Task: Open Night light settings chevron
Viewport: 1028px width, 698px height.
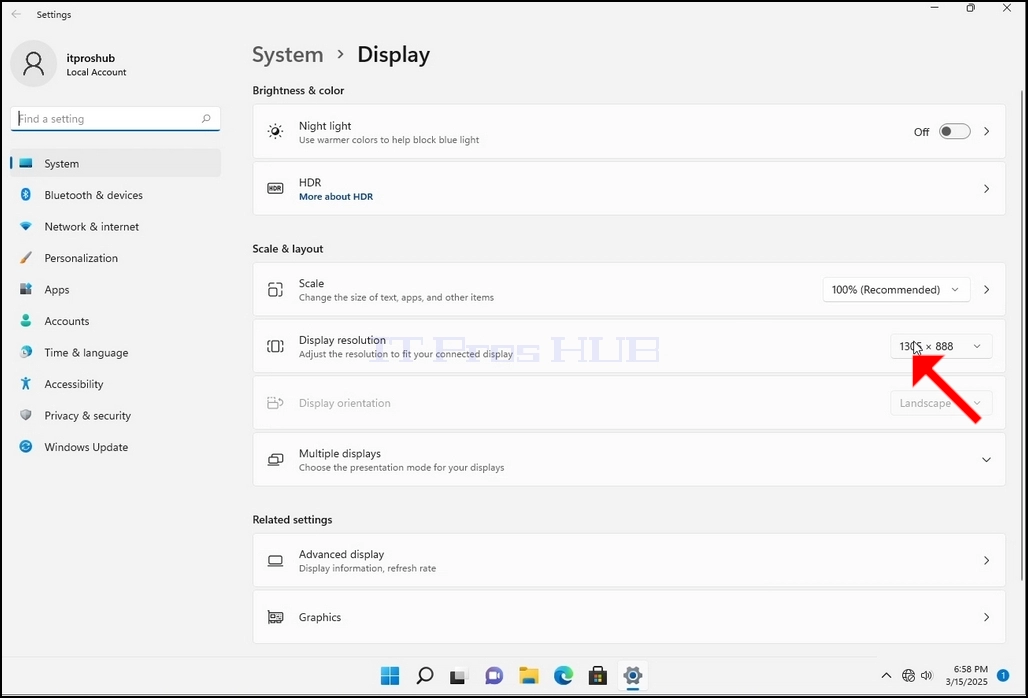Action: coord(986,131)
